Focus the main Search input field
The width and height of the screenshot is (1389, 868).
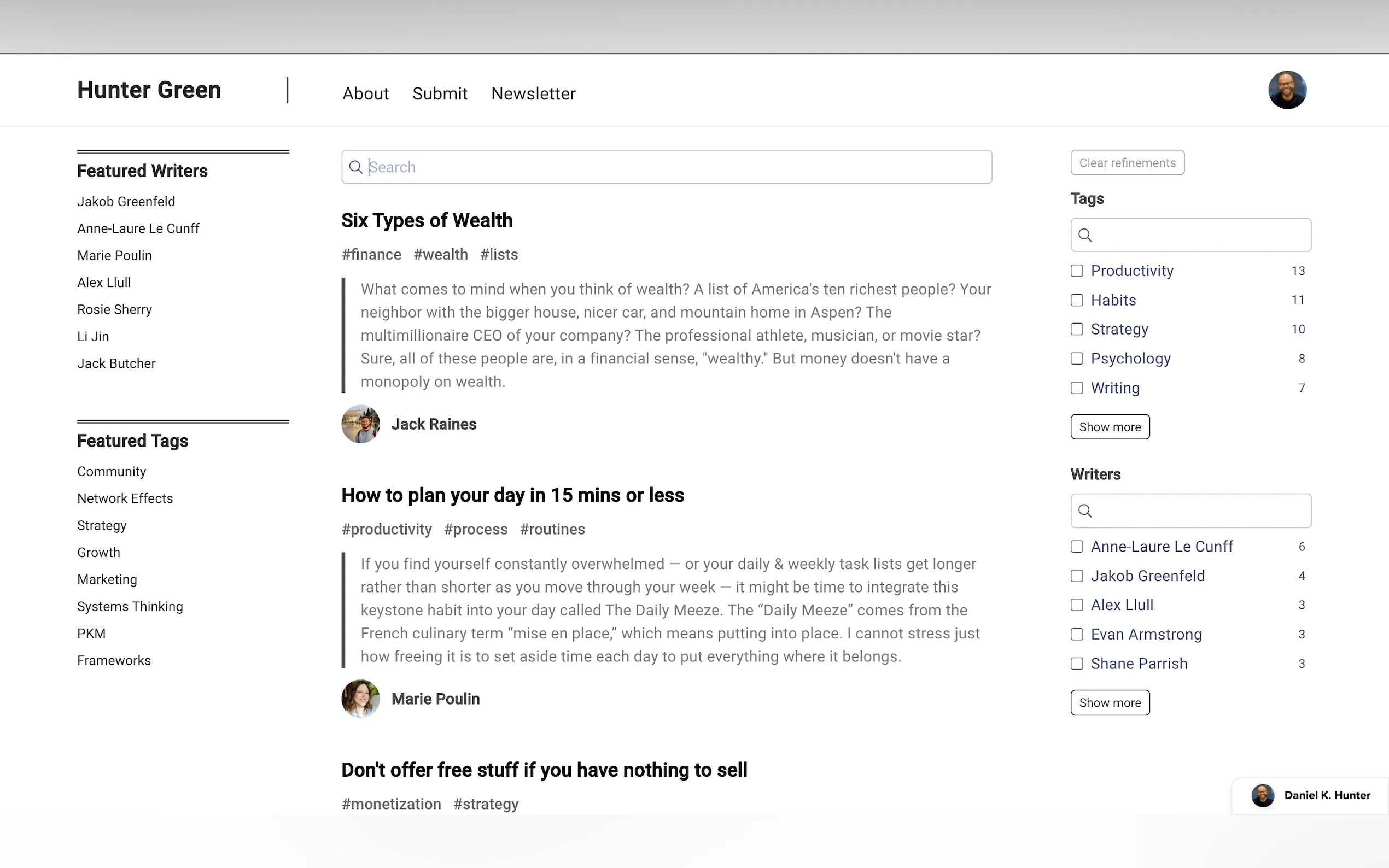[x=678, y=167]
